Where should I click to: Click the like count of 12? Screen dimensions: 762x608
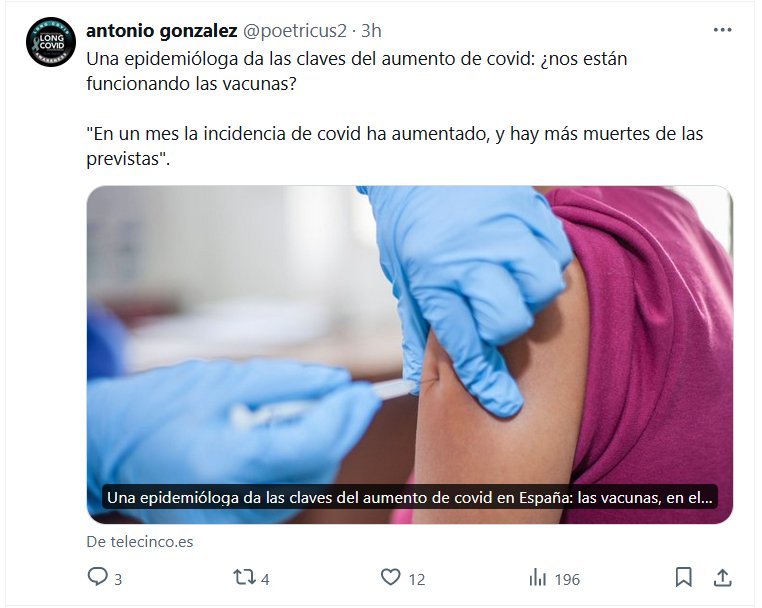(x=417, y=579)
